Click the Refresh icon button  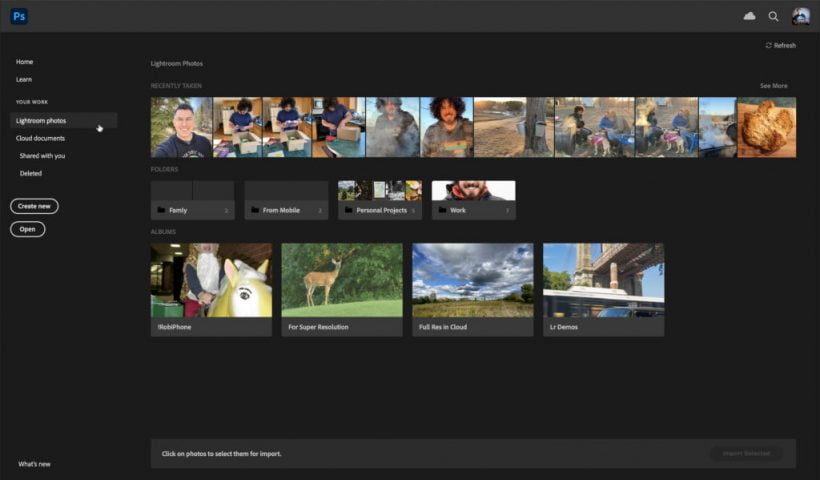point(769,45)
